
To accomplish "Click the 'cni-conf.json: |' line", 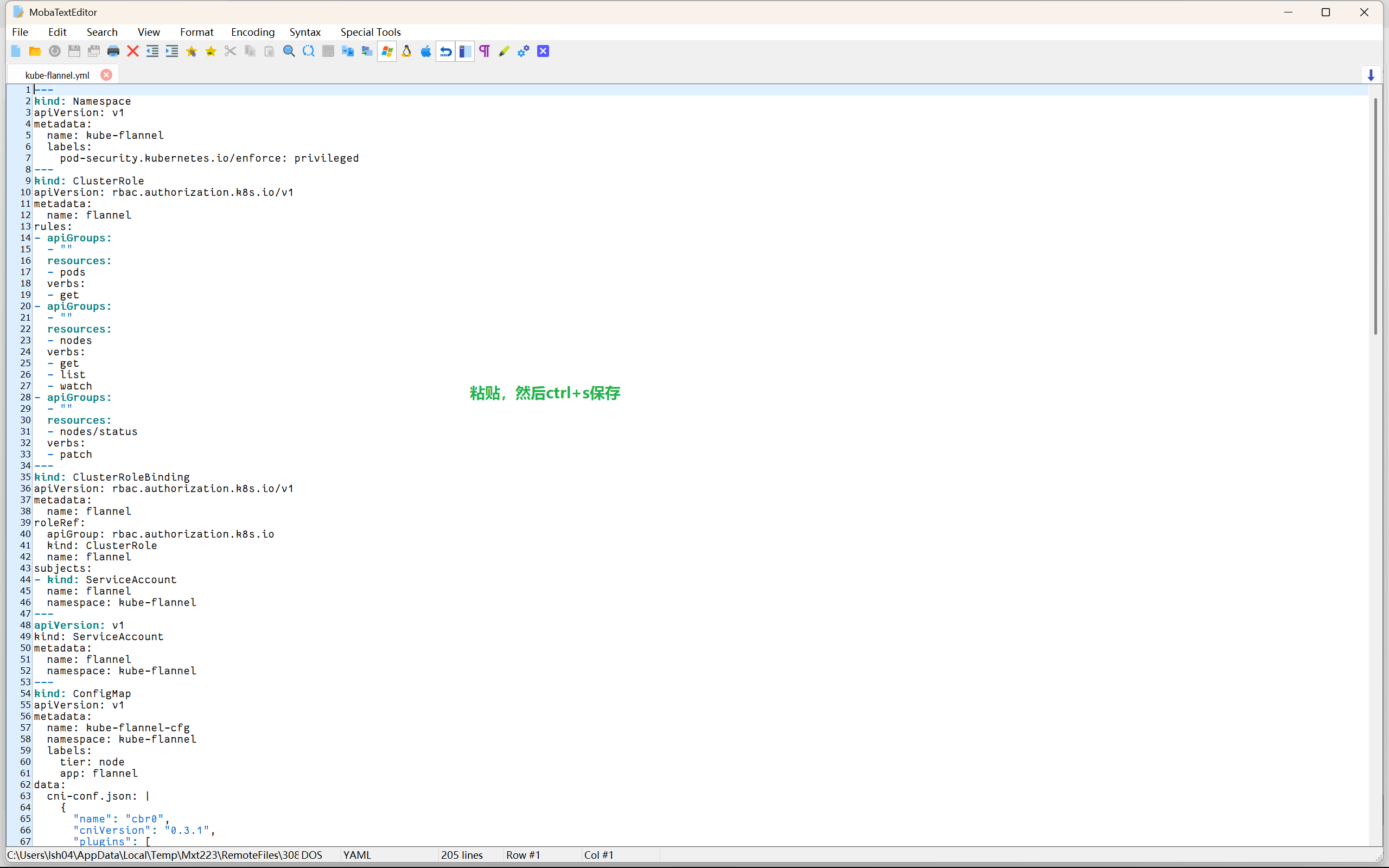I will tap(99, 796).
